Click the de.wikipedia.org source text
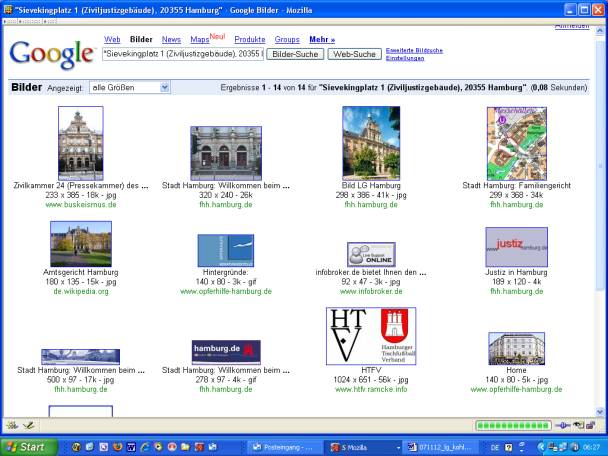Viewport: 608px width, 456px height. (x=81, y=292)
